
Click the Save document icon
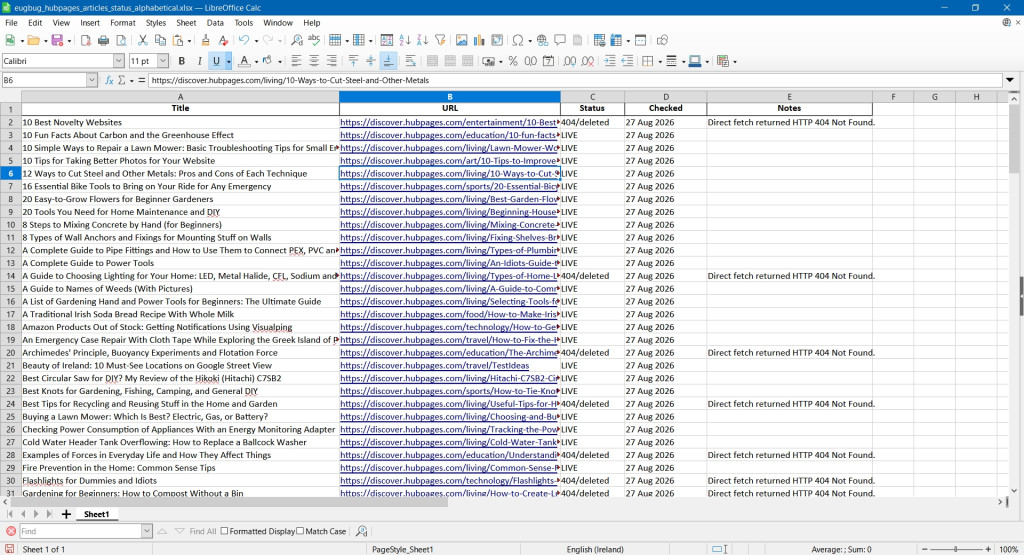click(57, 40)
